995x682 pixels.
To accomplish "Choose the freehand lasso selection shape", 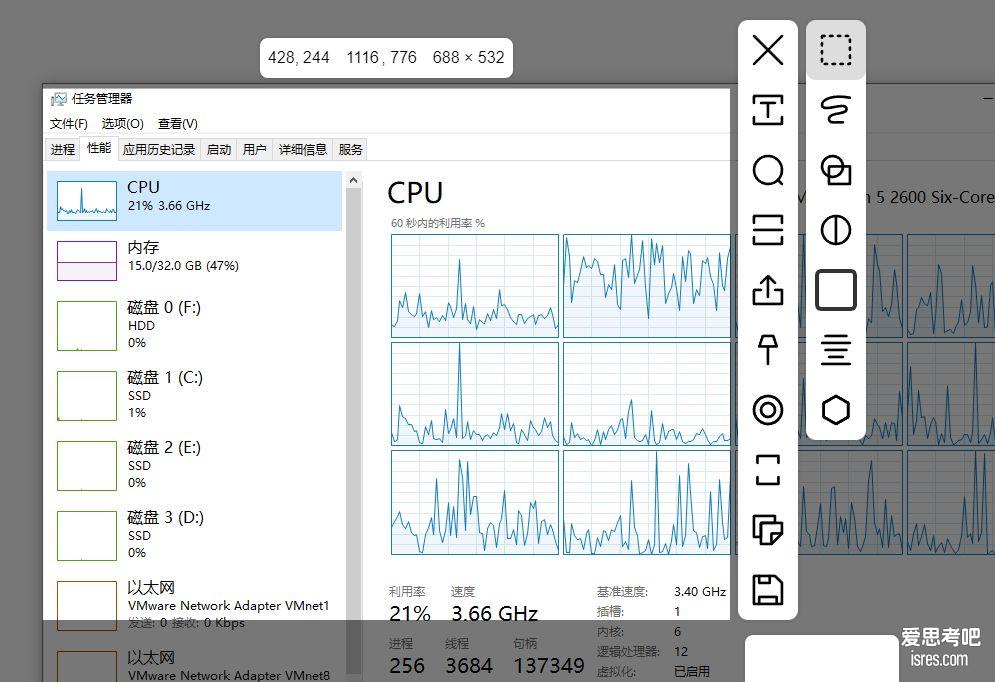I will pos(836,110).
